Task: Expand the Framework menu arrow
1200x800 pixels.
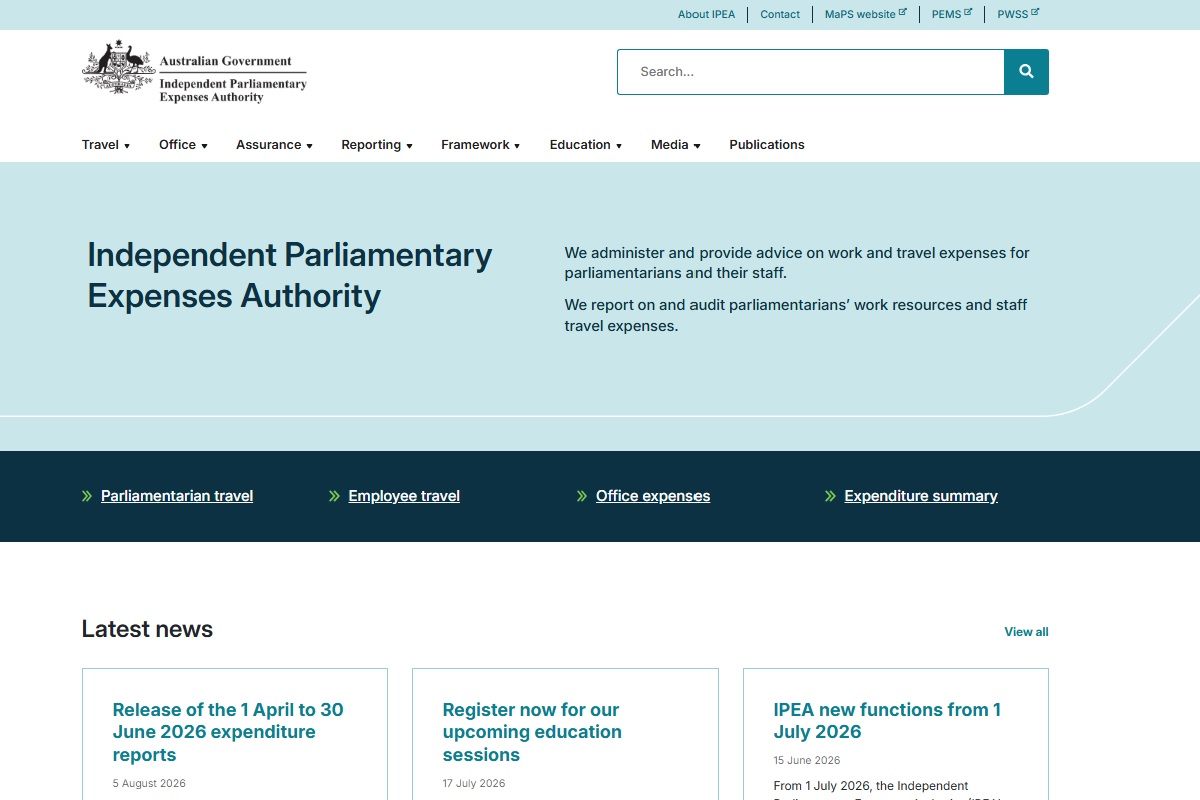Action: (517, 146)
